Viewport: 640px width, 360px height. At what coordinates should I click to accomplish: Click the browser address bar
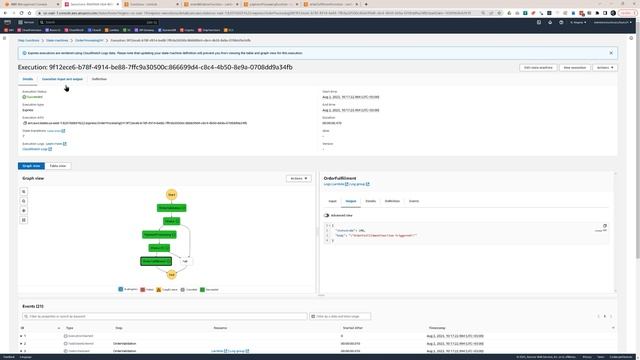click(x=261, y=13)
